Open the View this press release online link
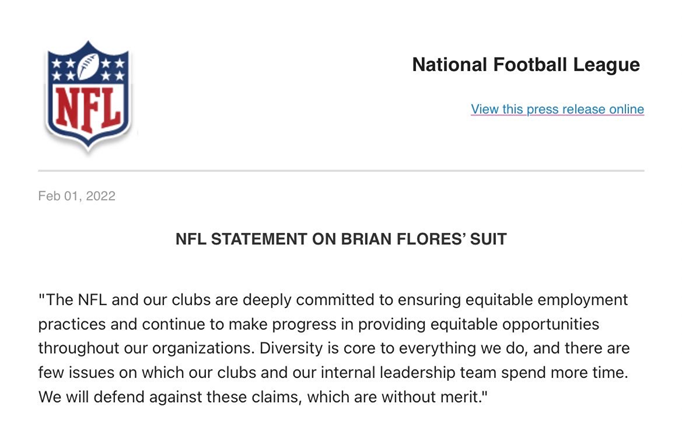Screen dimensions: 682x421 coord(557,109)
